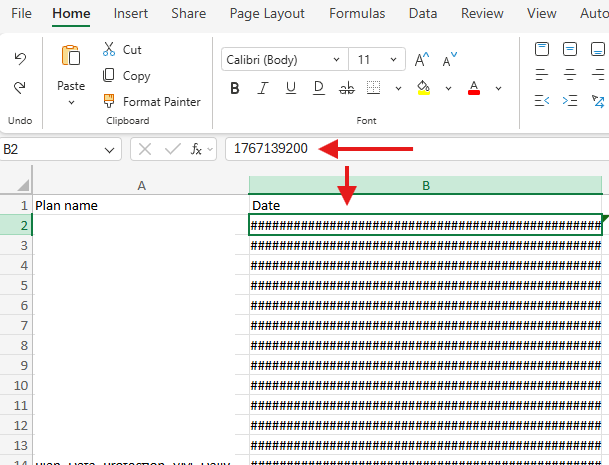The height and width of the screenshot is (465, 609).
Task: Toggle underline formatting
Action: (290, 88)
